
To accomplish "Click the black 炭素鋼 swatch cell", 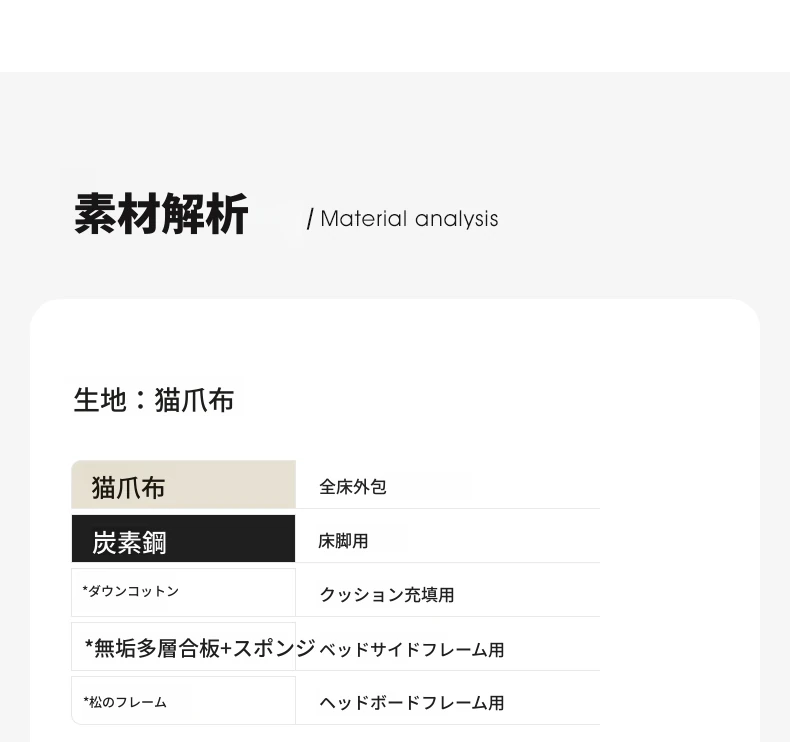I will 183,538.
